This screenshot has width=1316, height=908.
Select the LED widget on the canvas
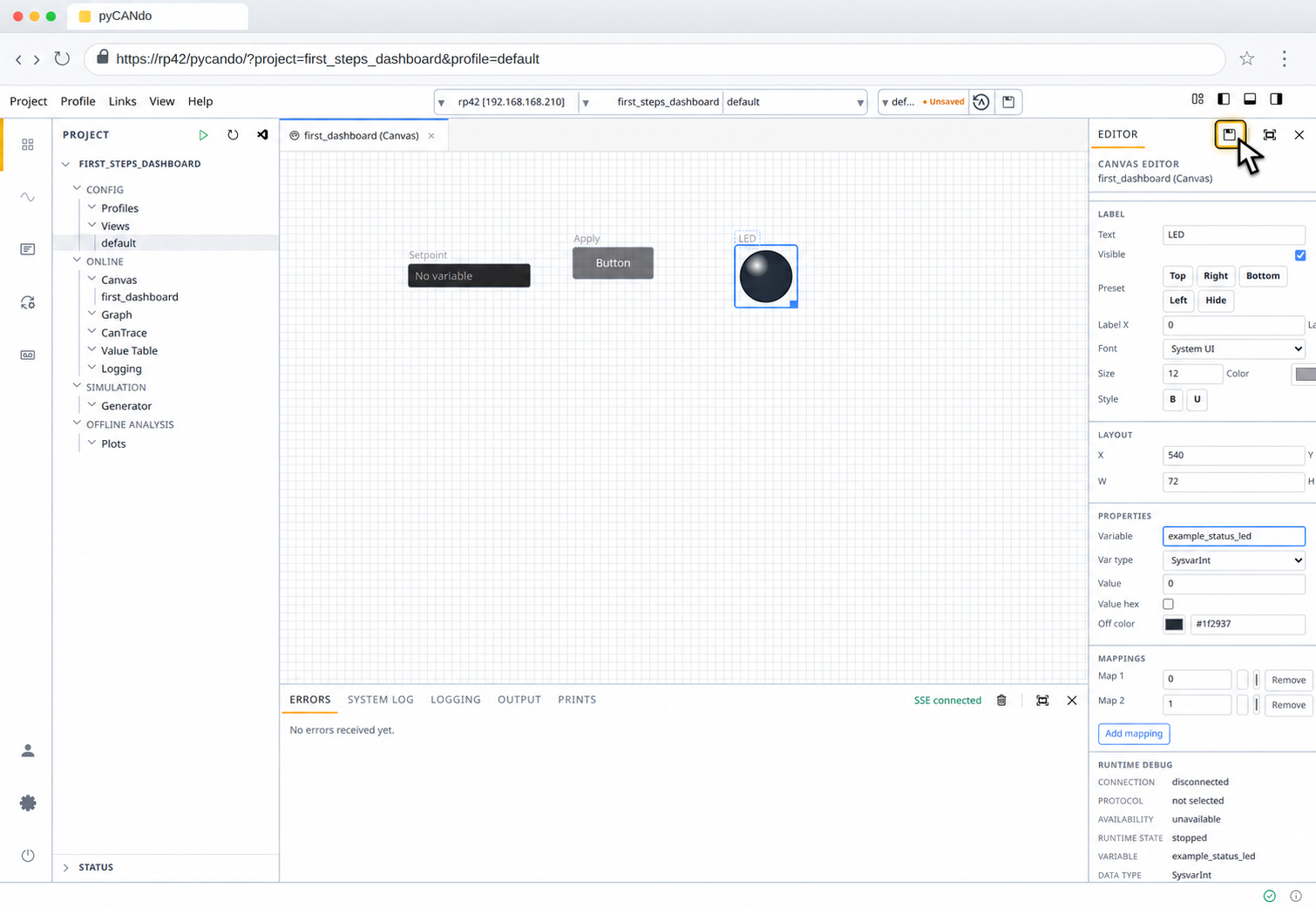coord(766,276)
